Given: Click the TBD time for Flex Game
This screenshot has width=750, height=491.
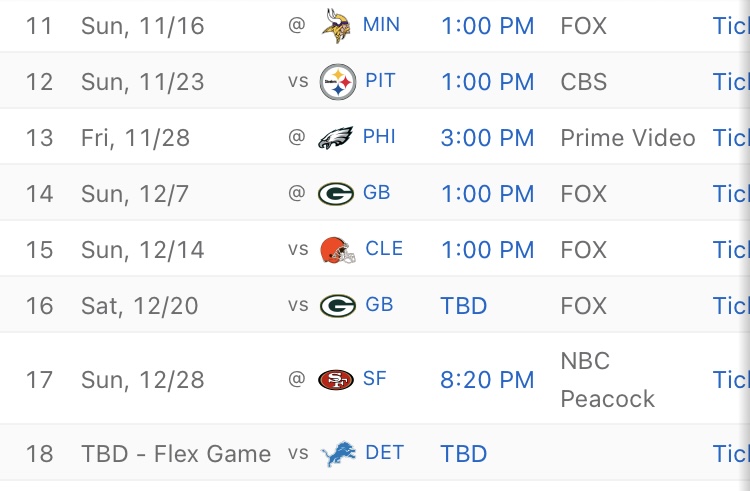Looking at the screenshot, I should click(x=463, y=454).
